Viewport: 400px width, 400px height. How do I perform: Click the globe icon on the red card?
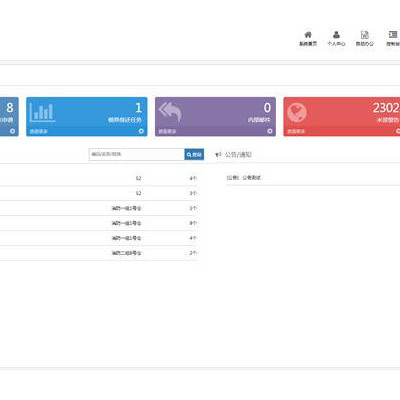[x=297, y=112]
